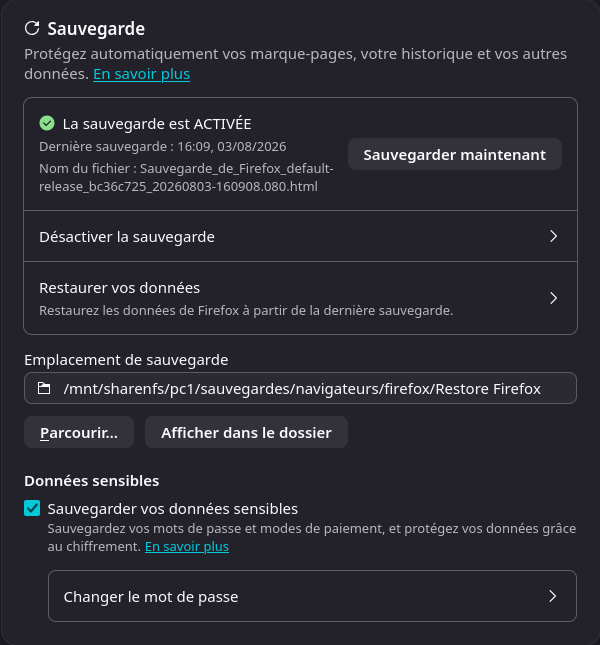Screen dimensions: 600x645
Task: Click the chevron arrow on Changer le mot de passe
Action: pos(553,596)
